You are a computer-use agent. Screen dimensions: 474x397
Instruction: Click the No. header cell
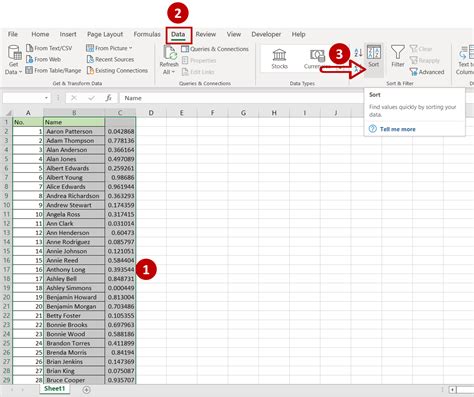tap(28, 122)
